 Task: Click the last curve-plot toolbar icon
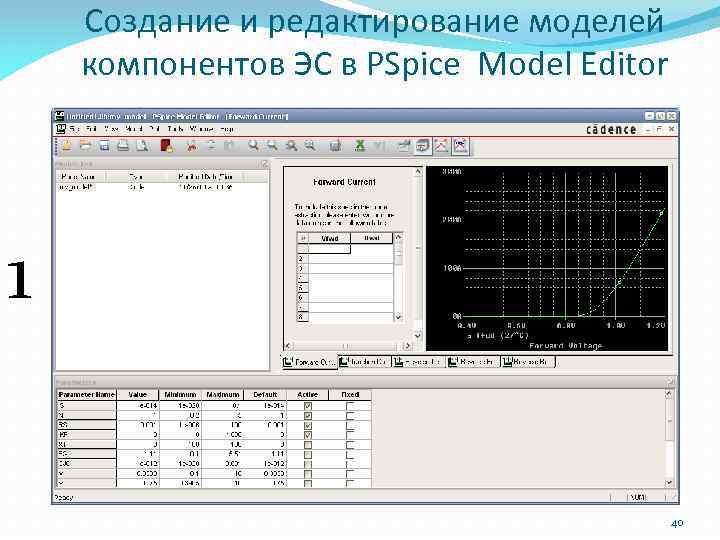pos(461,146)
